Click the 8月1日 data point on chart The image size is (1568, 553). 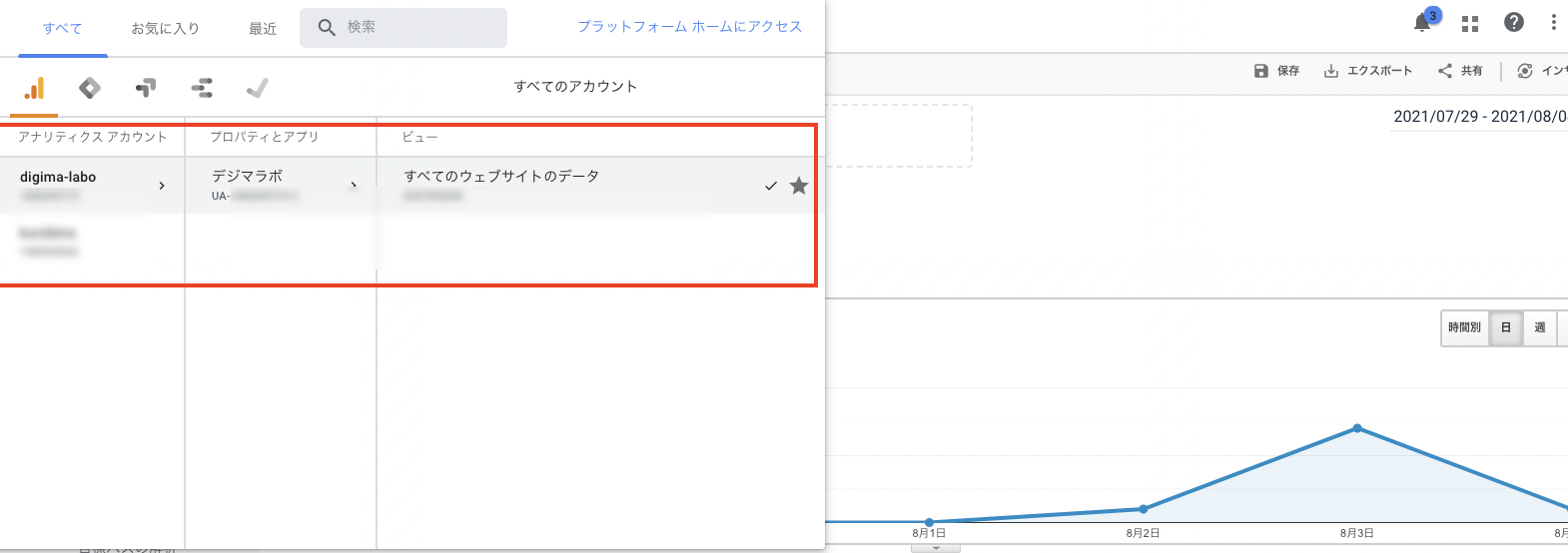click(929, 522)
